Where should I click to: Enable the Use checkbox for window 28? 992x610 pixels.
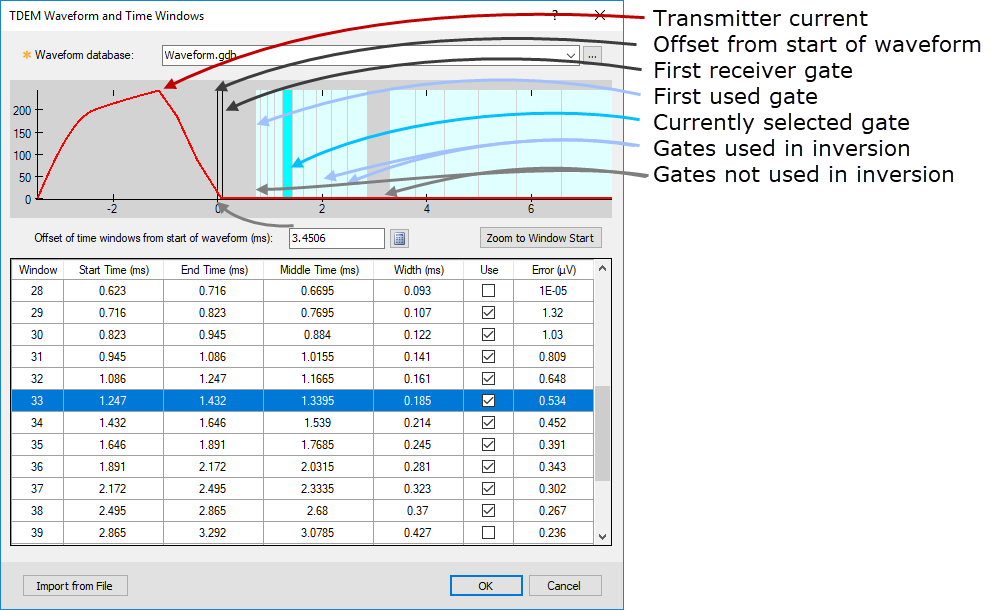(488, 290)
